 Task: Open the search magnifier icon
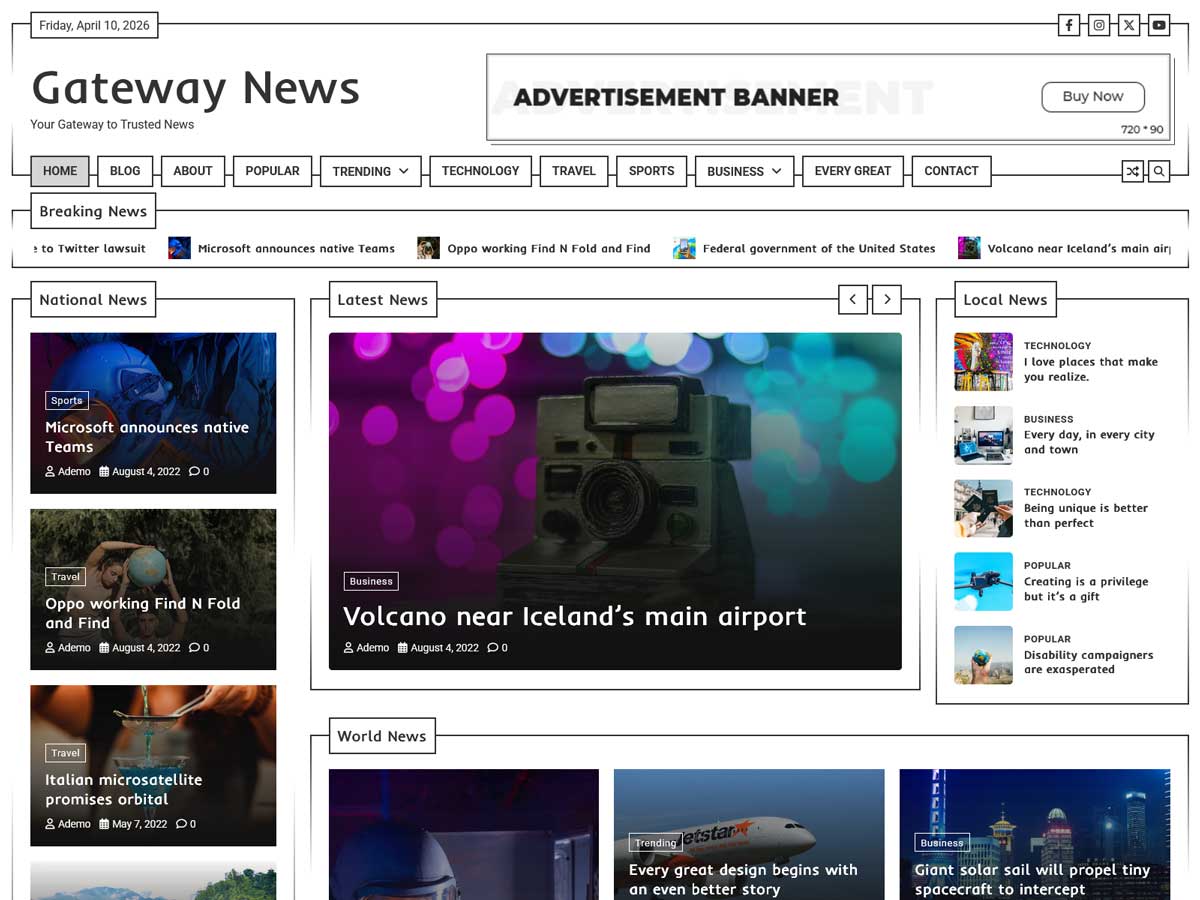[1159, 172]
